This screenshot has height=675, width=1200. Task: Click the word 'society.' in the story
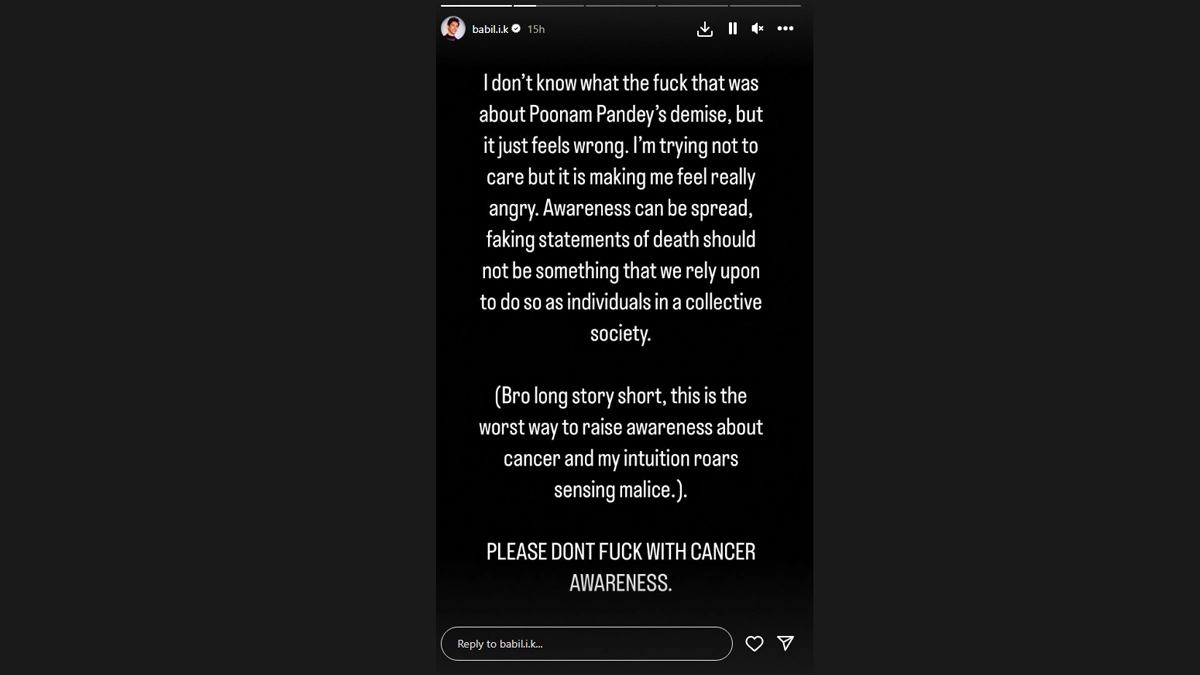[x=620, y=334]
